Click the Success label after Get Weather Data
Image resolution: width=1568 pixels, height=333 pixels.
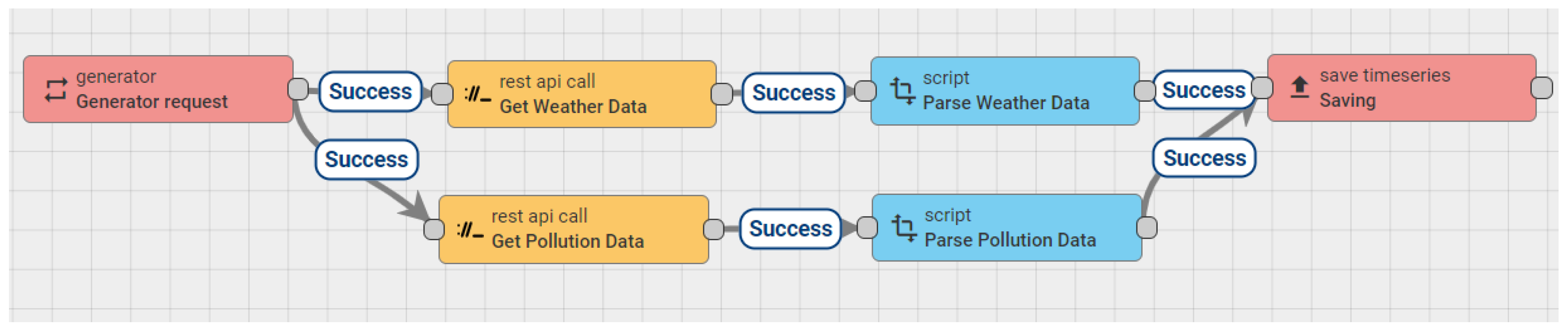coord(794,93)
